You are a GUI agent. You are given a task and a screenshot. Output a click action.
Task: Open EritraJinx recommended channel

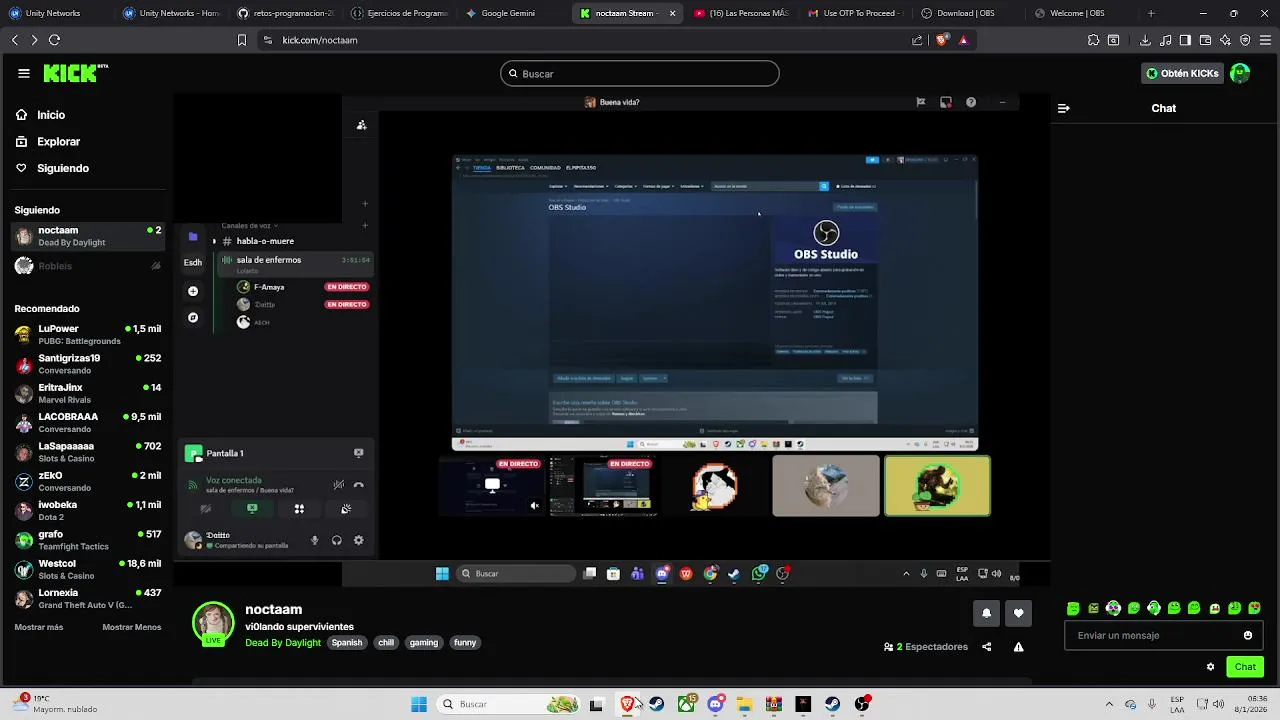(x=87, y=393)
